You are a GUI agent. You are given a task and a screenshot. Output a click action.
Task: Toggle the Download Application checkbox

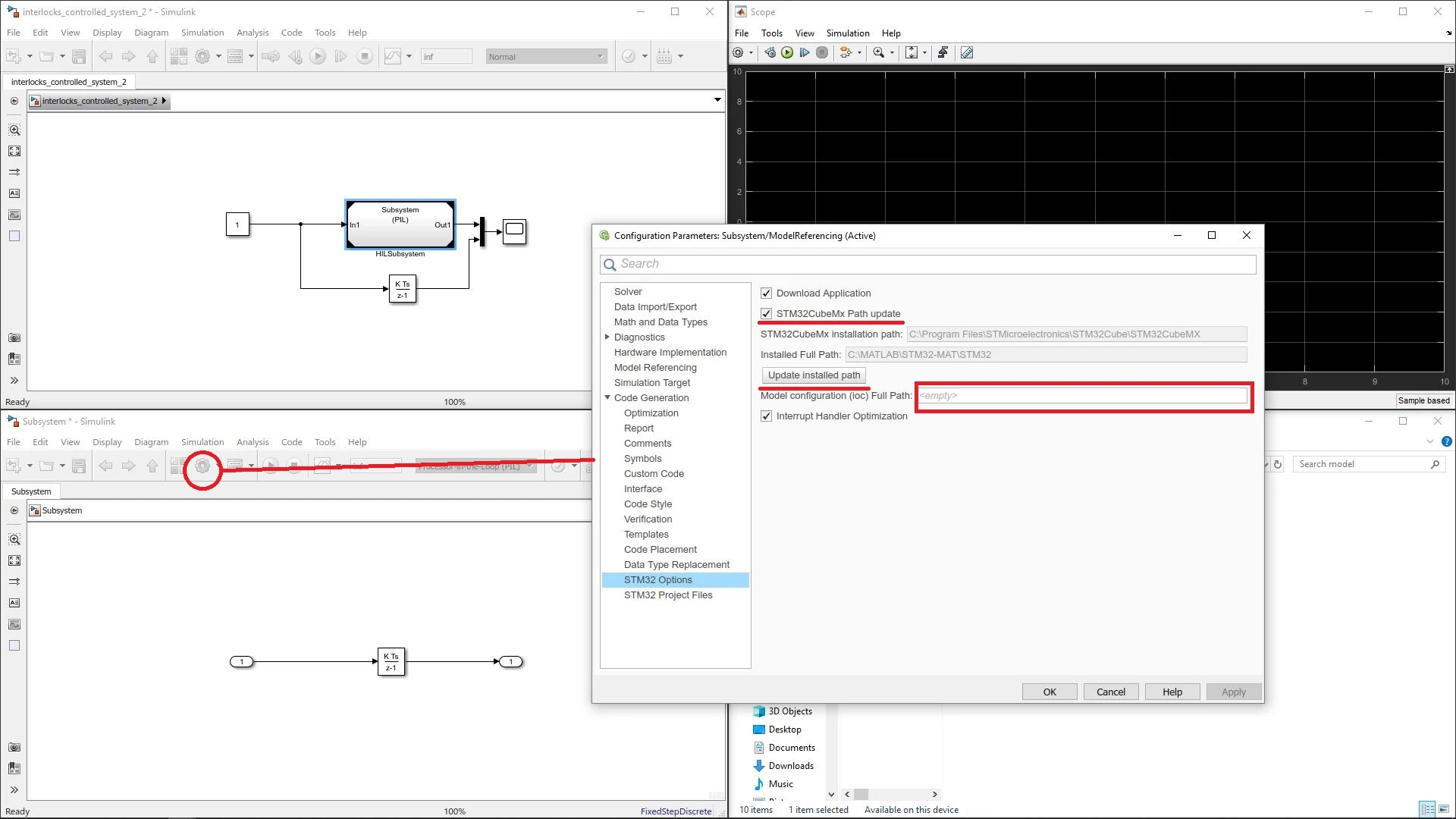click(766, 293)
